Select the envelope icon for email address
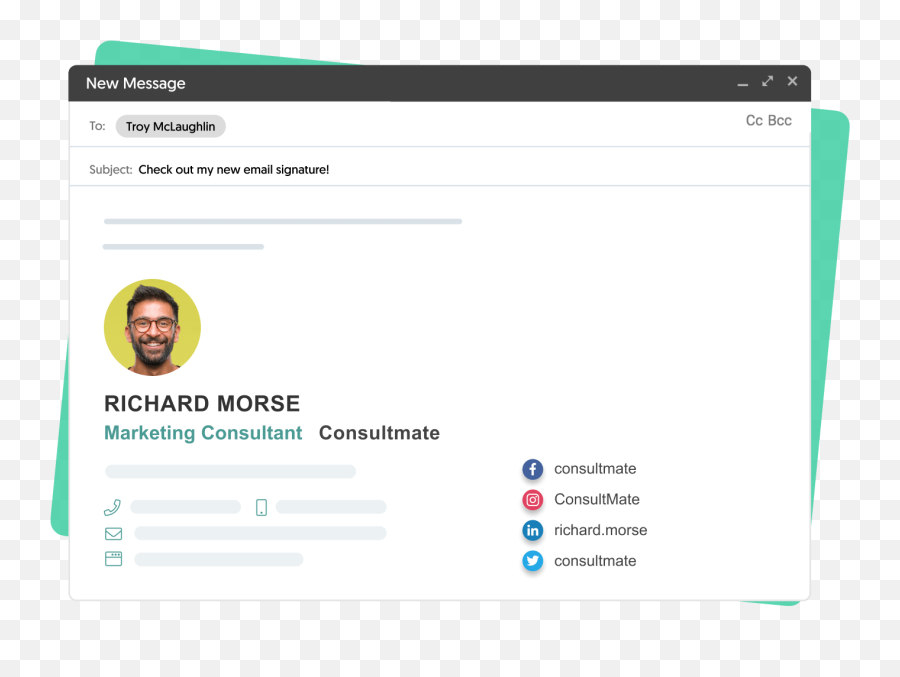This screenshot has height=677, width=900. click(113, 533)
